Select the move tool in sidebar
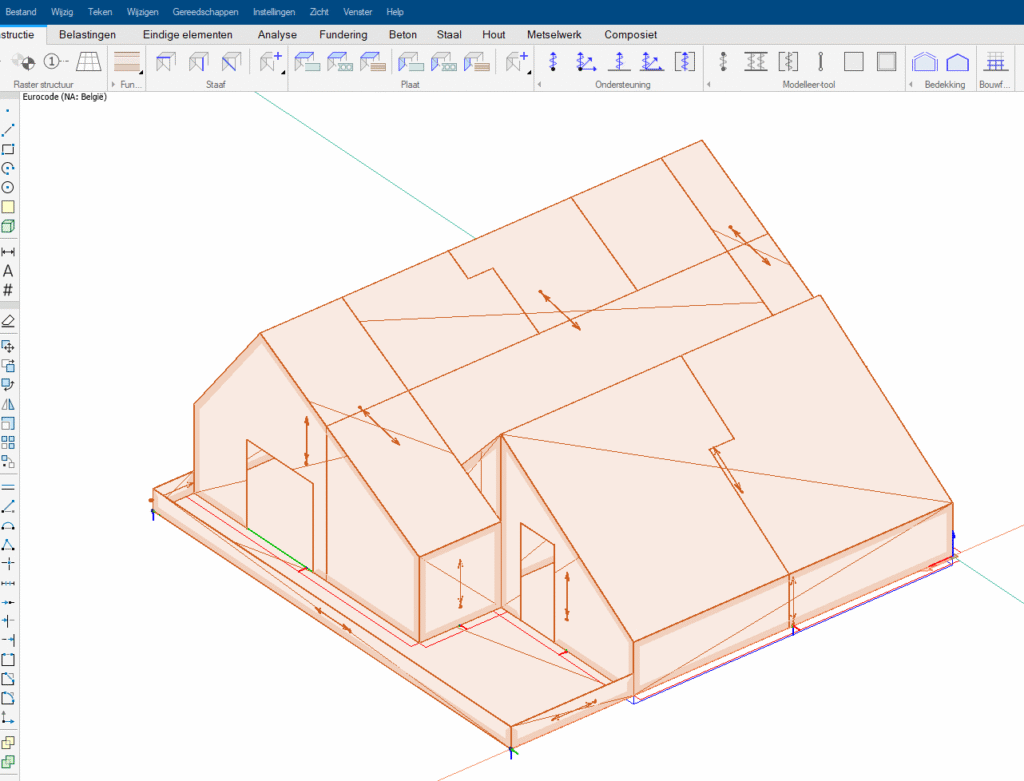This screenshot has width=1024, height=781. (x=8, y=346)
